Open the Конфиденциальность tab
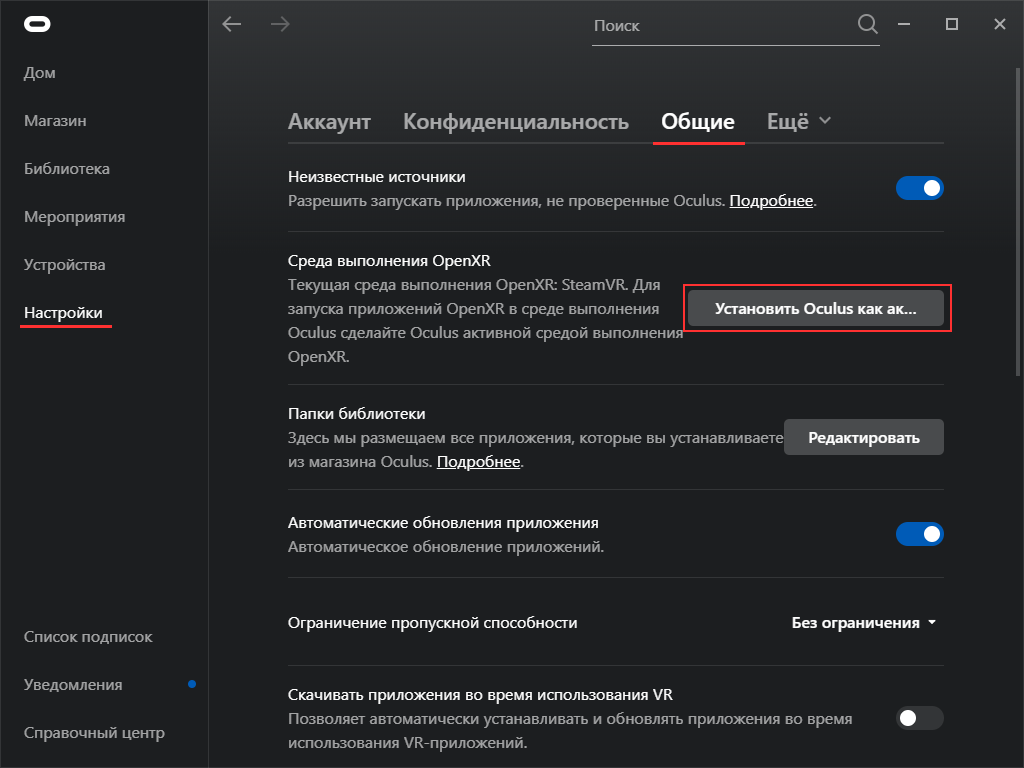 515,122
